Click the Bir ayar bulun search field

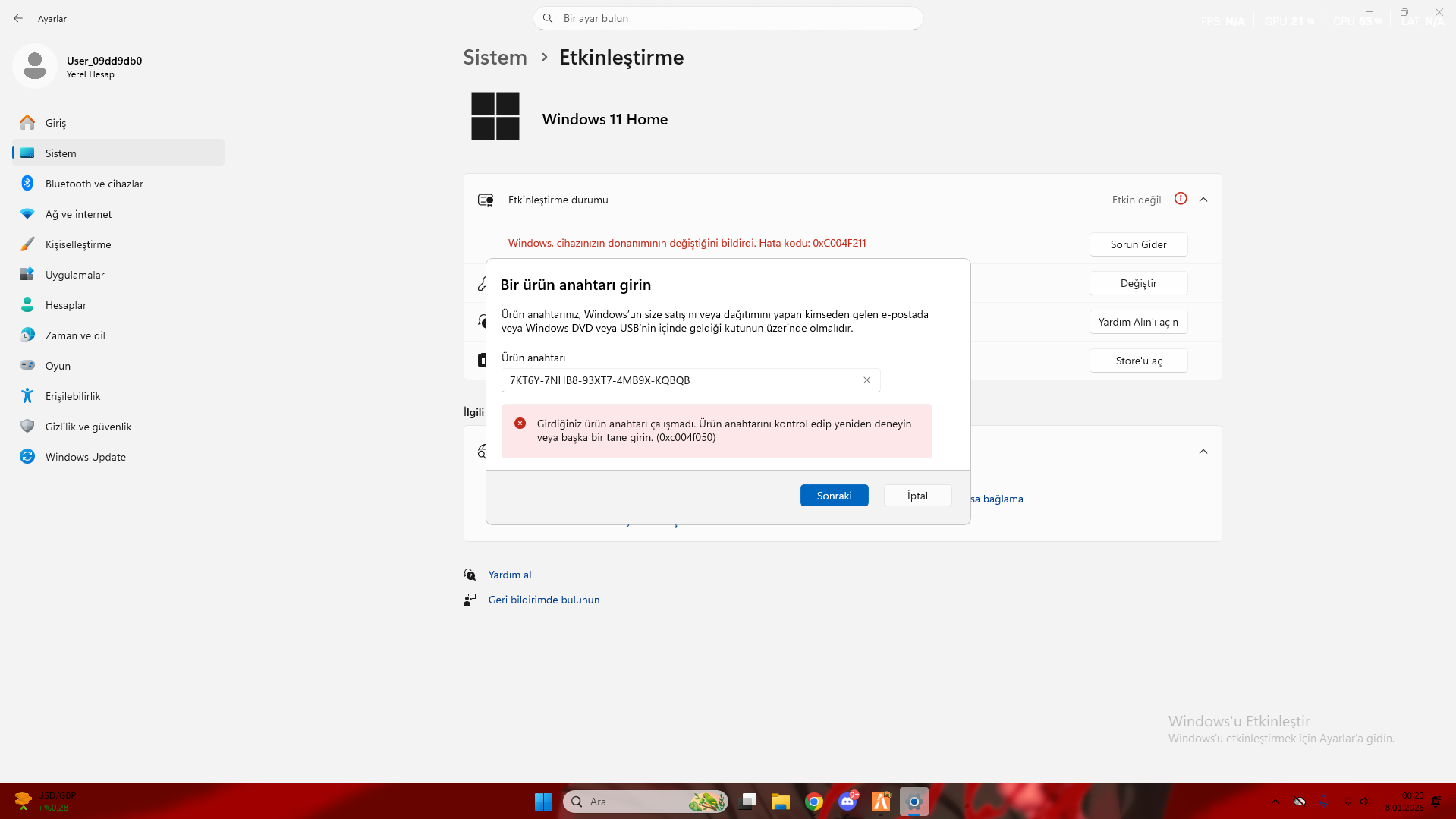(x=728, y=18)
